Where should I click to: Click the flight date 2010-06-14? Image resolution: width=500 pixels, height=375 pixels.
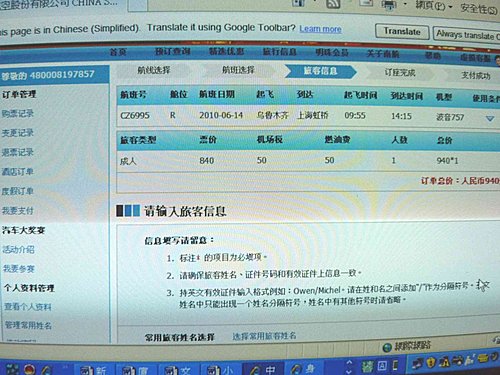221,115
